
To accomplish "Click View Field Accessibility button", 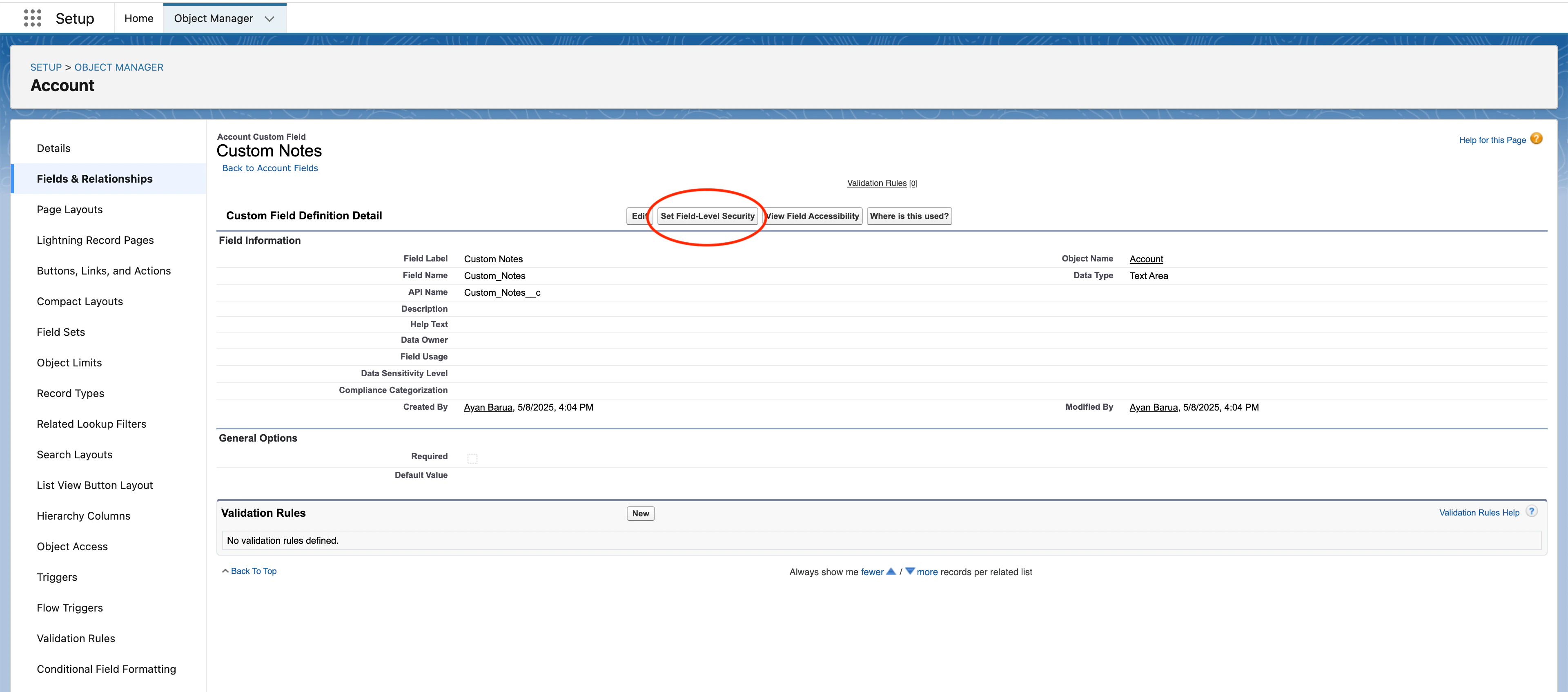I will tap(813, 216).
